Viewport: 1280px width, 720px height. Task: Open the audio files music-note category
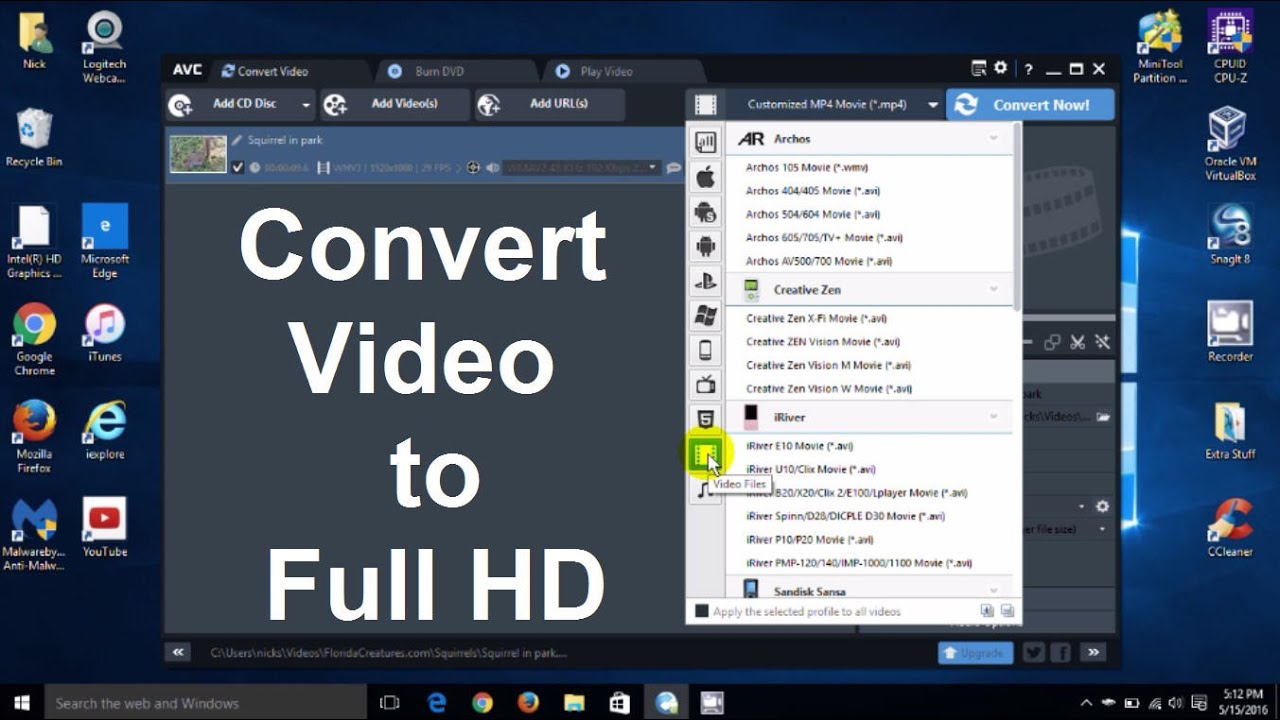703,490
